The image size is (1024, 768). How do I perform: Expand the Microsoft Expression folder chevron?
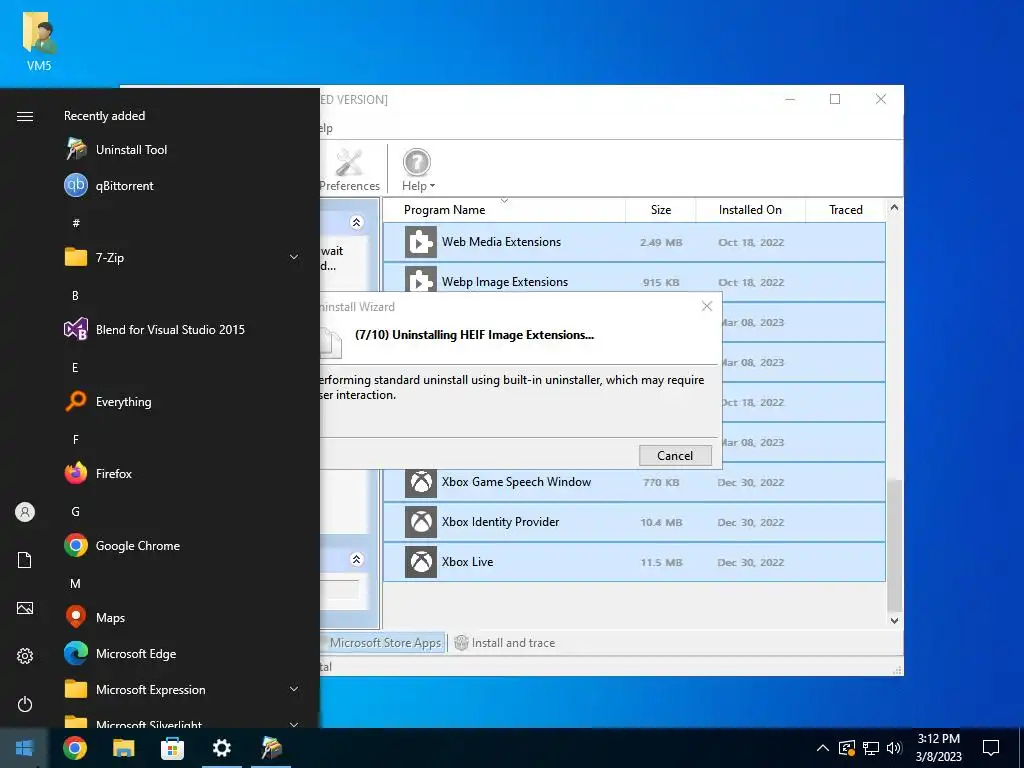[x=294, y=689]
